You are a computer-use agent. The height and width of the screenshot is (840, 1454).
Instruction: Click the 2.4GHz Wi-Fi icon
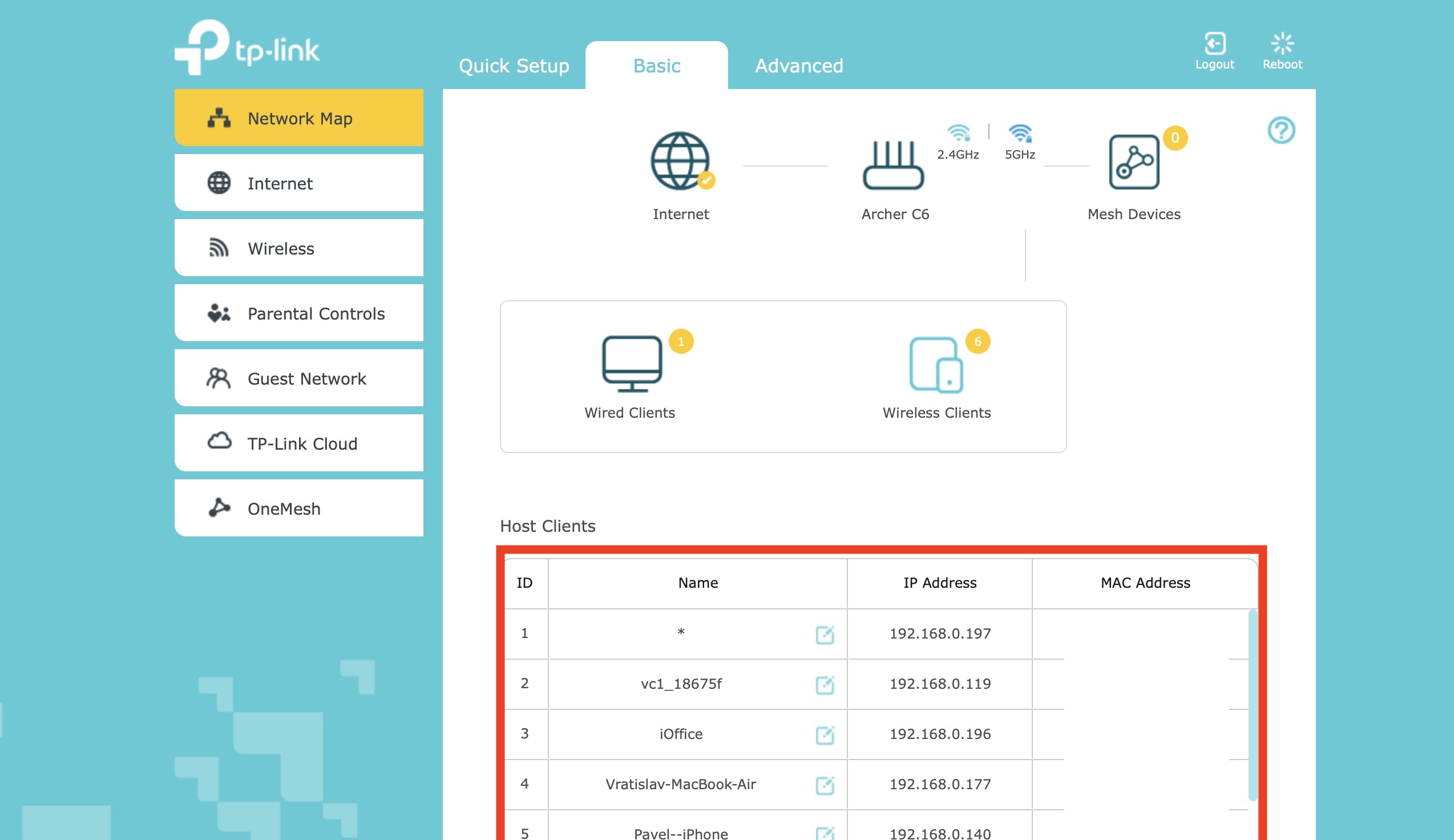point(958,134)
